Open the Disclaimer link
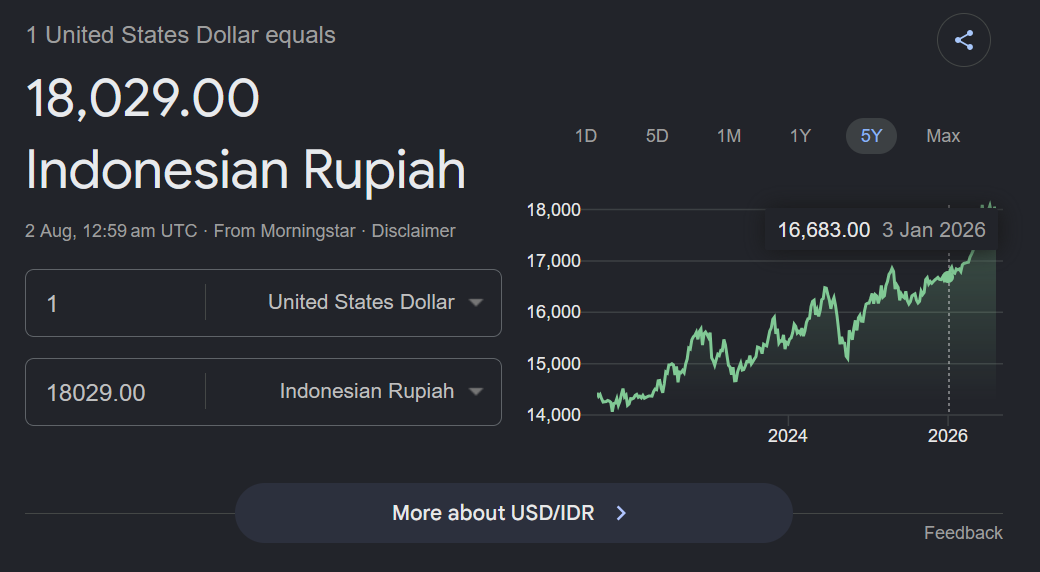Screen dimensions: 1040x572 point(413,231)
